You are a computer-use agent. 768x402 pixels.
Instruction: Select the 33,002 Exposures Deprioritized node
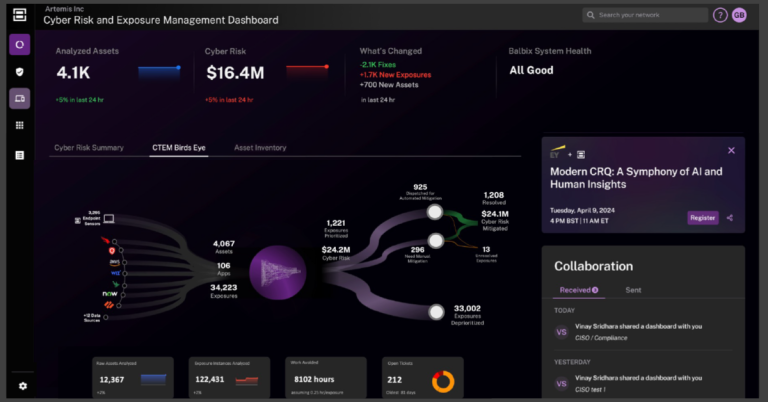coord(437,313)
